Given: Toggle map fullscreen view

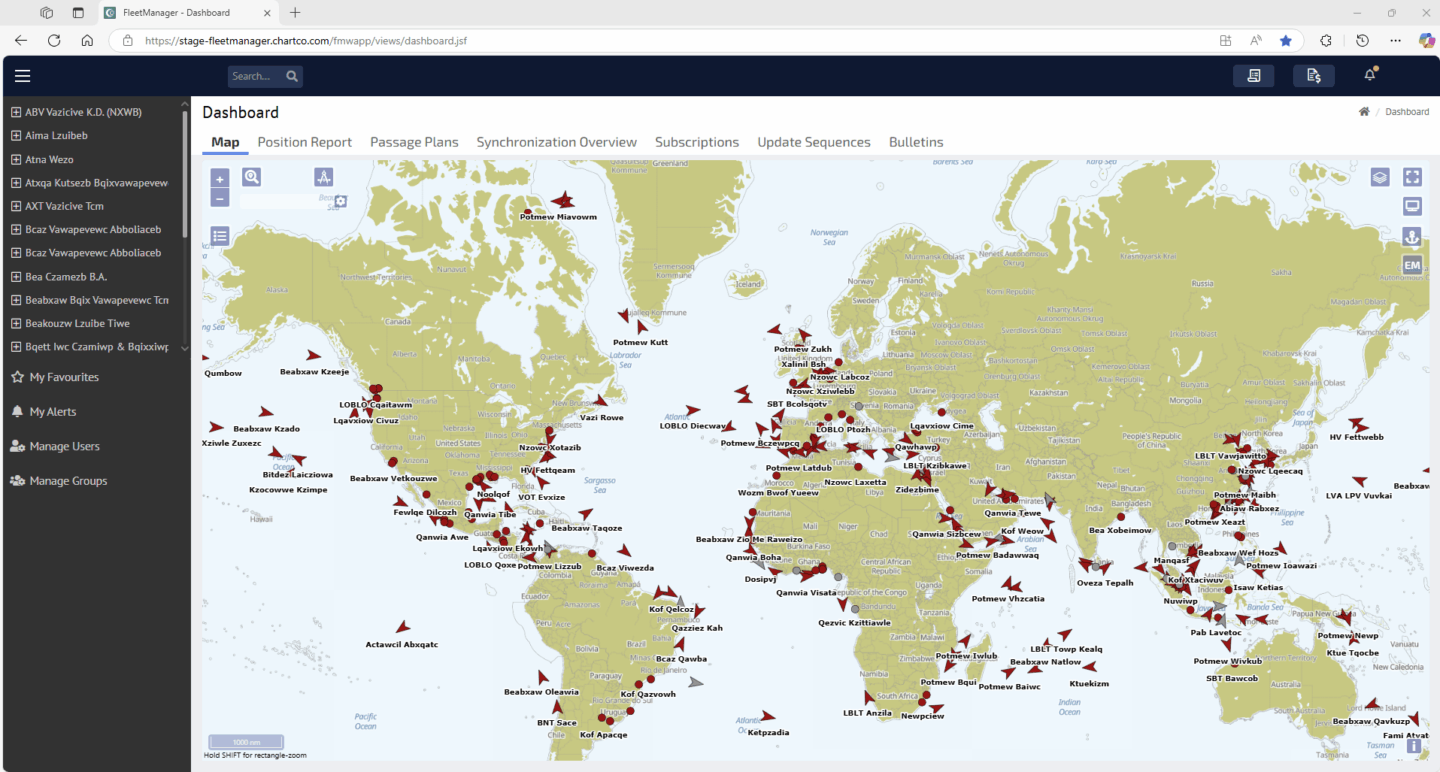Looking at the screenshot, I should [1412, 177].
